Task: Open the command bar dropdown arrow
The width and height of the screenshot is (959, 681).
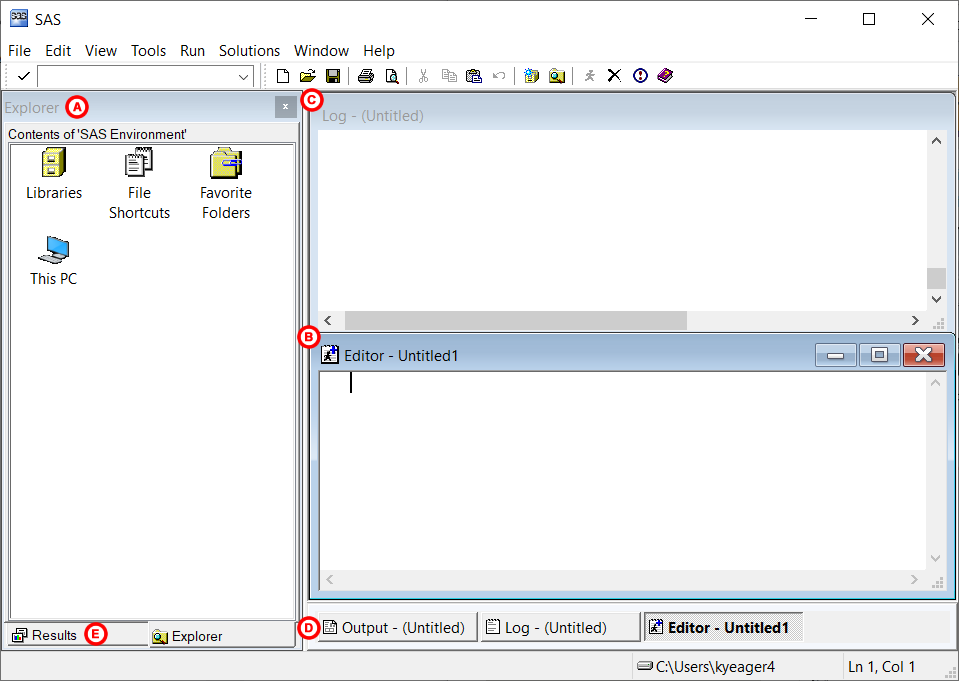Action: click(243, 76)
